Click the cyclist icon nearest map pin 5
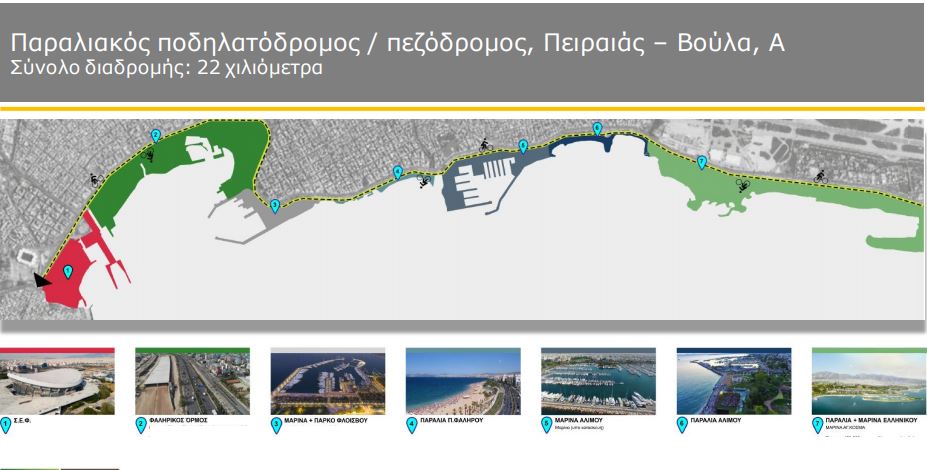The image size is (927, 470). [486, 144]
